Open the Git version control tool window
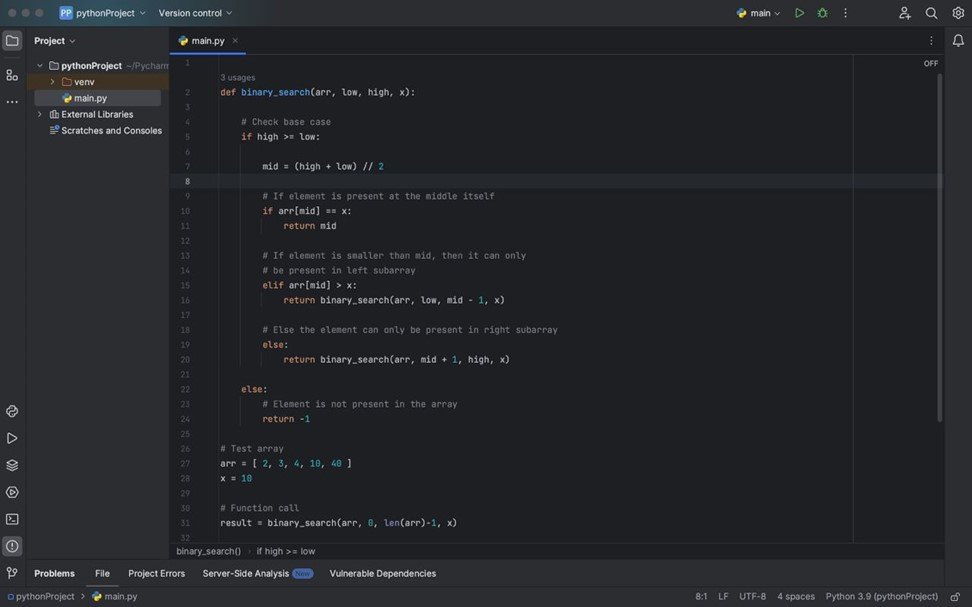Viewport: 972px width, 607px height. 12,573
